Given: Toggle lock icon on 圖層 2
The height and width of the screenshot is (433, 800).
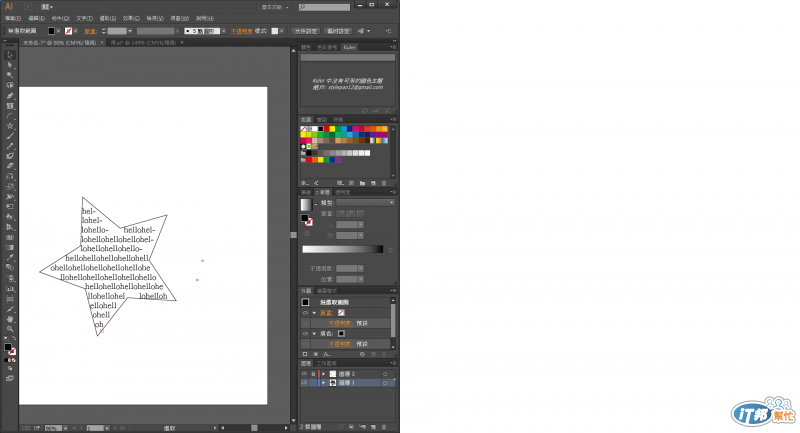Looking at the screenshot, I should (313, 374).
